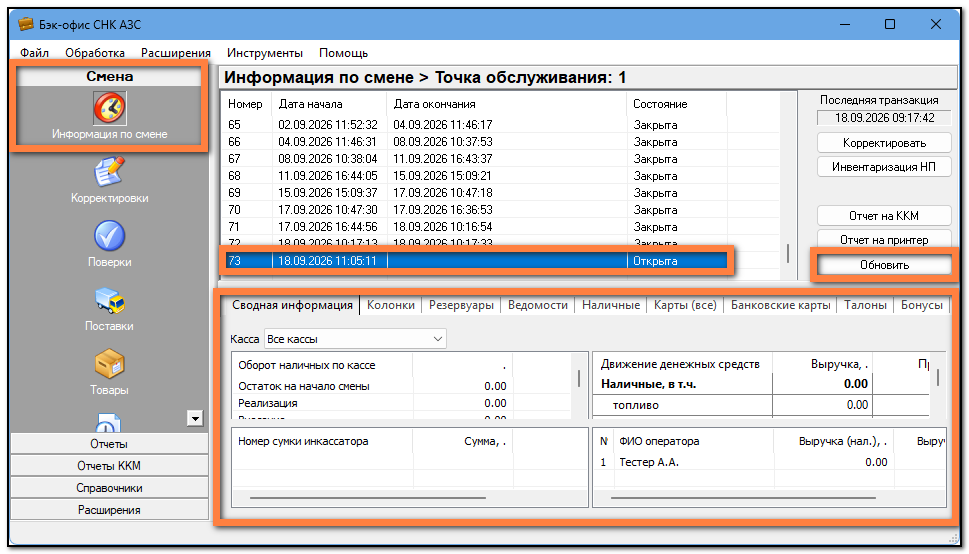Click the Номер сумки инкассатора column header
The width and height of the screenshot is (969, 554).
point(321,441)
